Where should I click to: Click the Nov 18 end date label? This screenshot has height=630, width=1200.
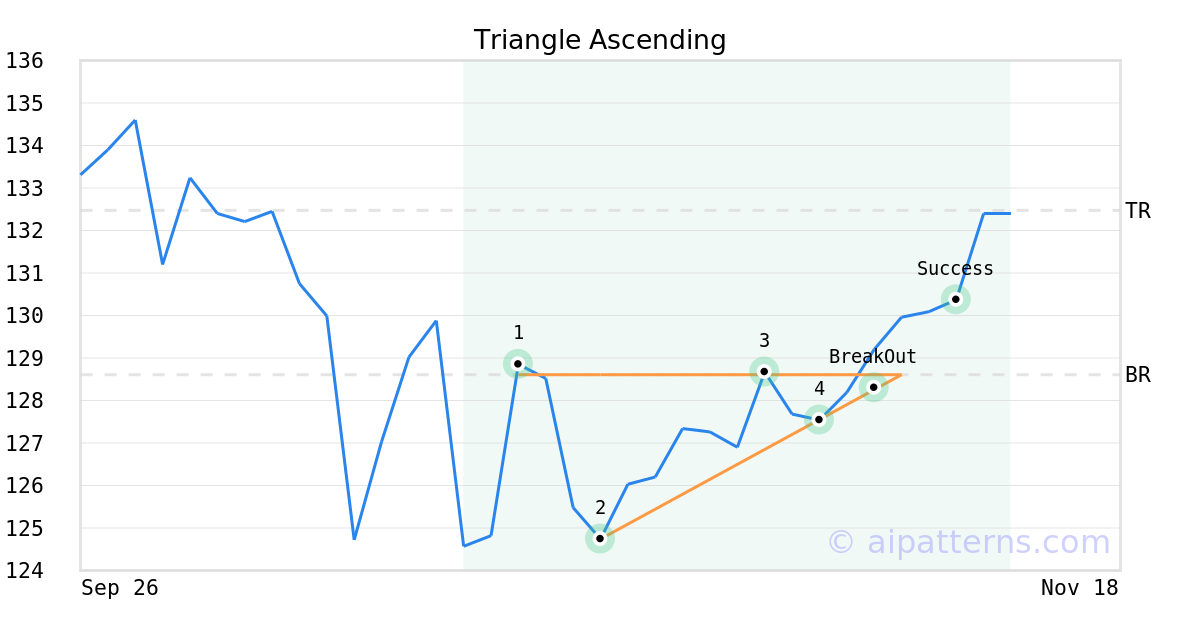point(1079,588)
